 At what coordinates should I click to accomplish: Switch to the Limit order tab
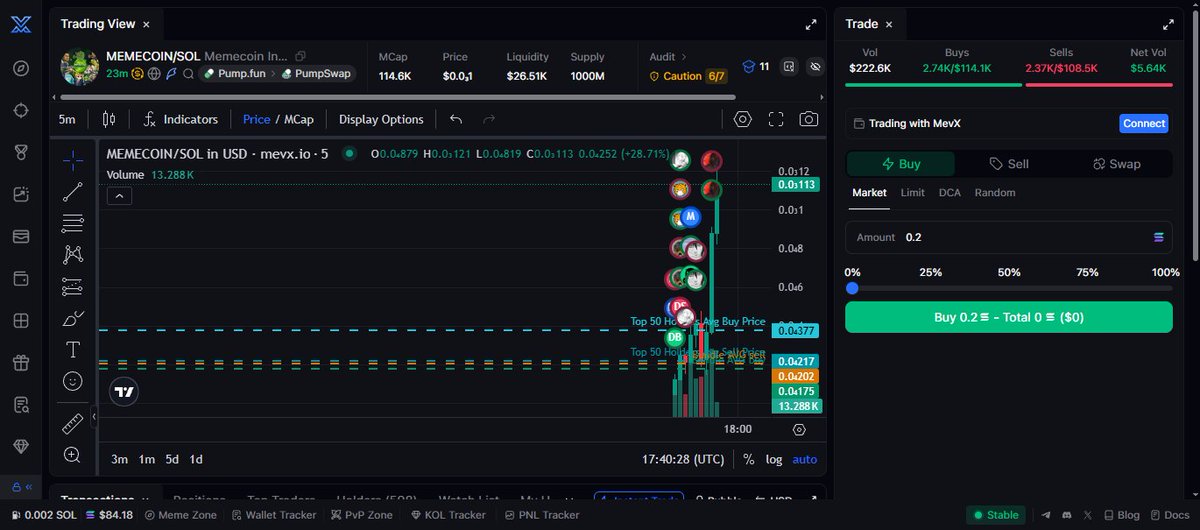[912, 192]
